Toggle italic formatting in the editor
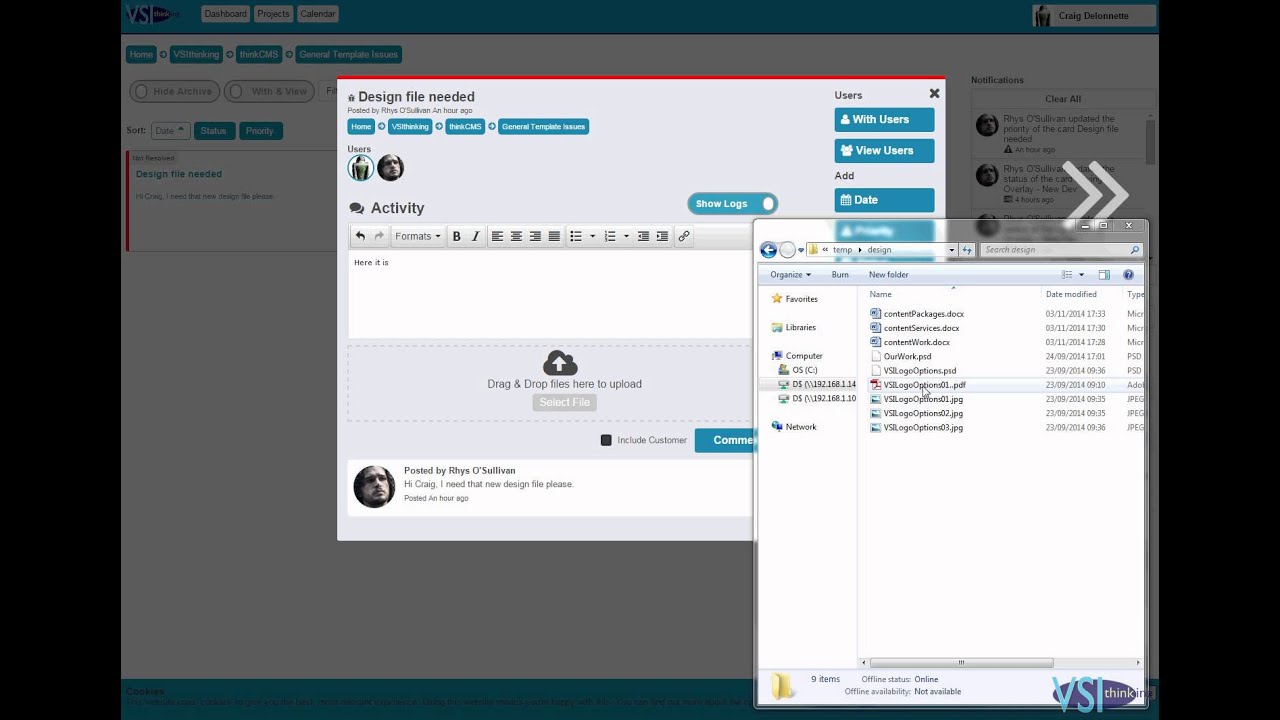The width and height of the screenshot is (1280, 720). (x=475, y=236)
